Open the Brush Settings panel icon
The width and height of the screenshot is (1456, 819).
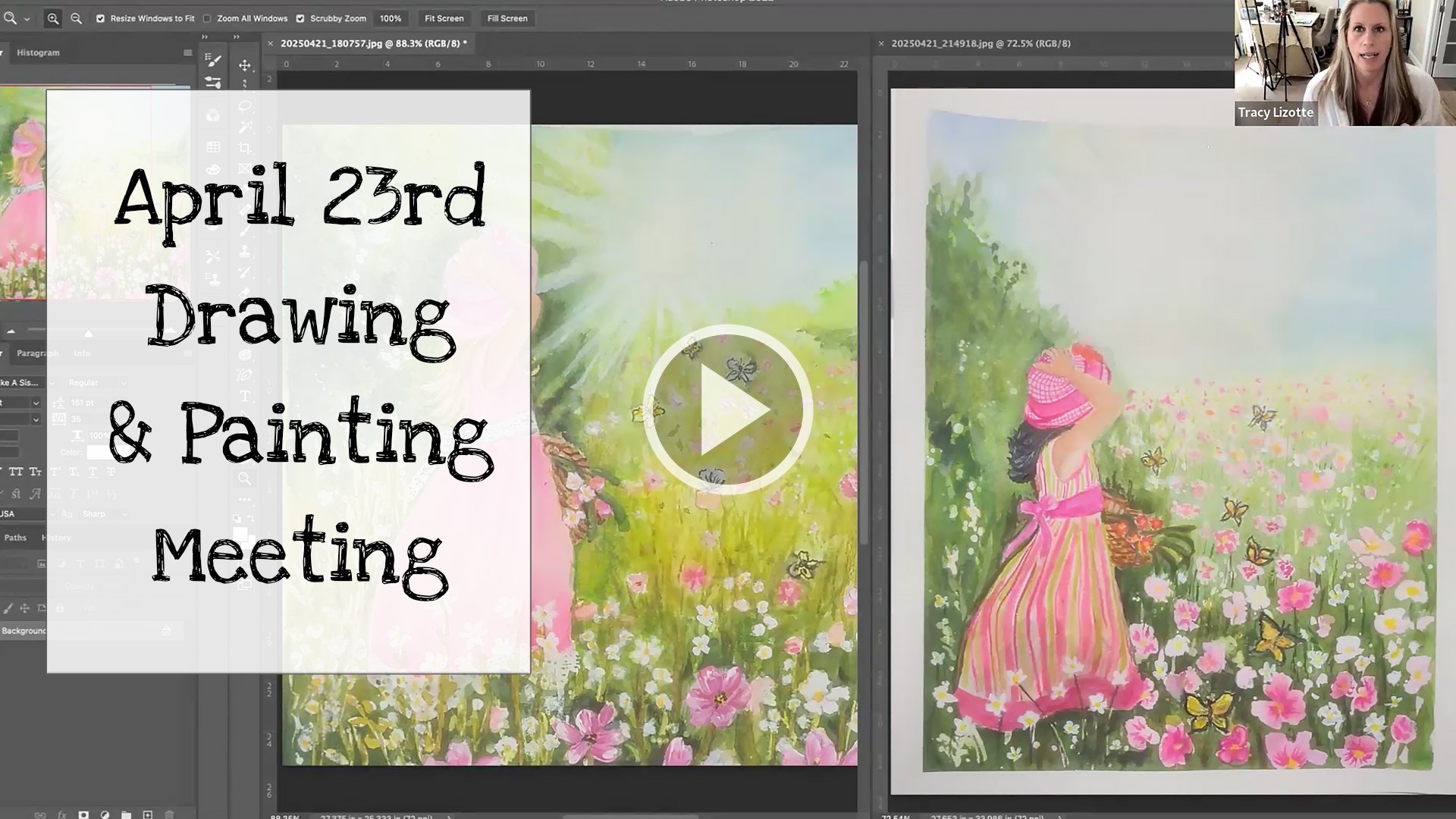coord(213,60)
